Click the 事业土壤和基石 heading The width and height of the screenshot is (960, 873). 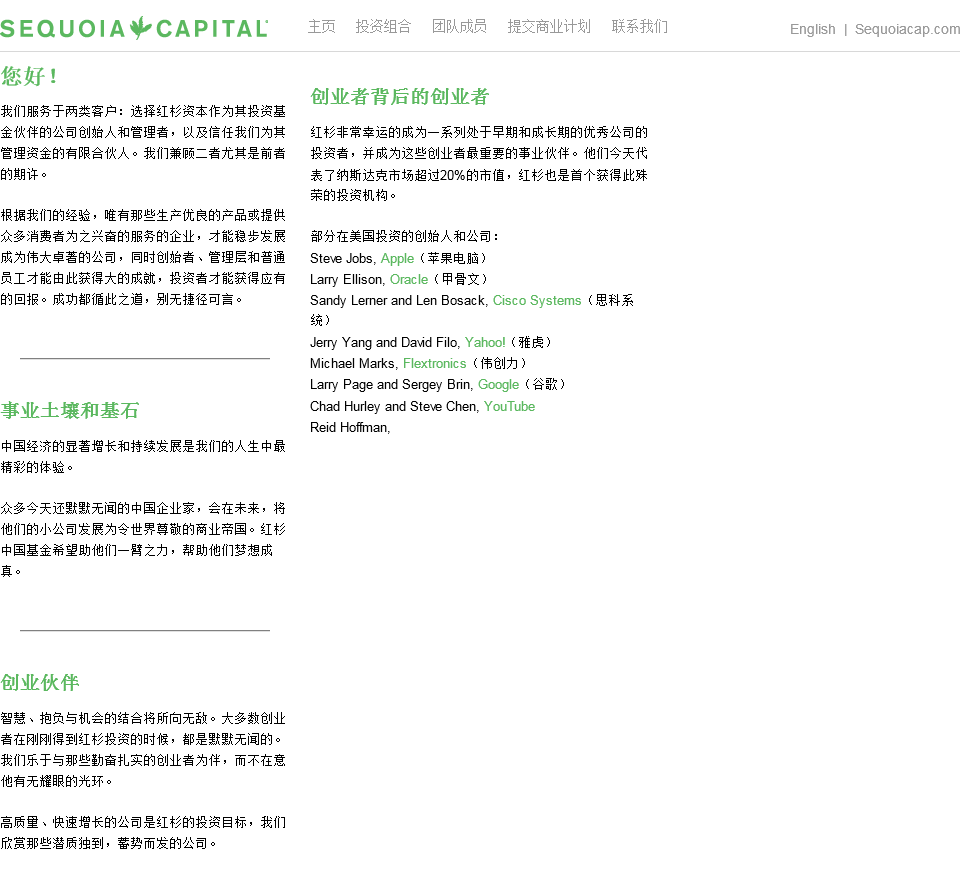[x=70, y=410]
